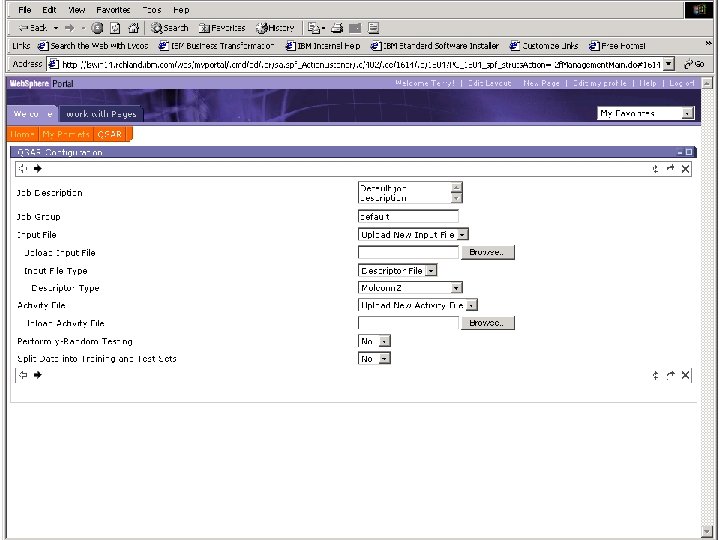Click the browser Back button
Viewport: 720px width, 540px height.
tap(33, 28)
